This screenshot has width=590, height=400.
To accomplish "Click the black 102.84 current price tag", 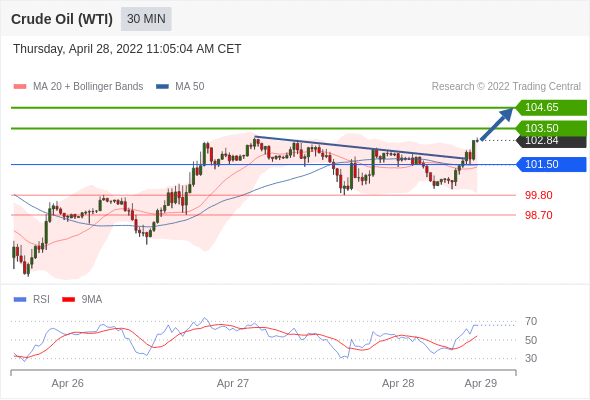I will coord(551,141).
